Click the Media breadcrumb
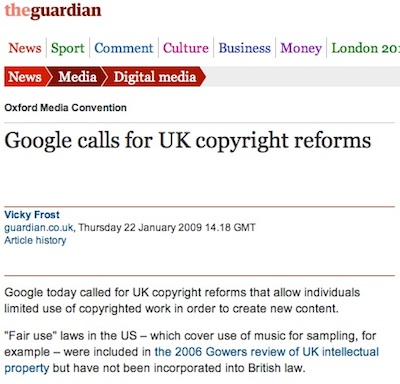Image resolution: width=400 pixels, height=384 pixels. point(77,77)
